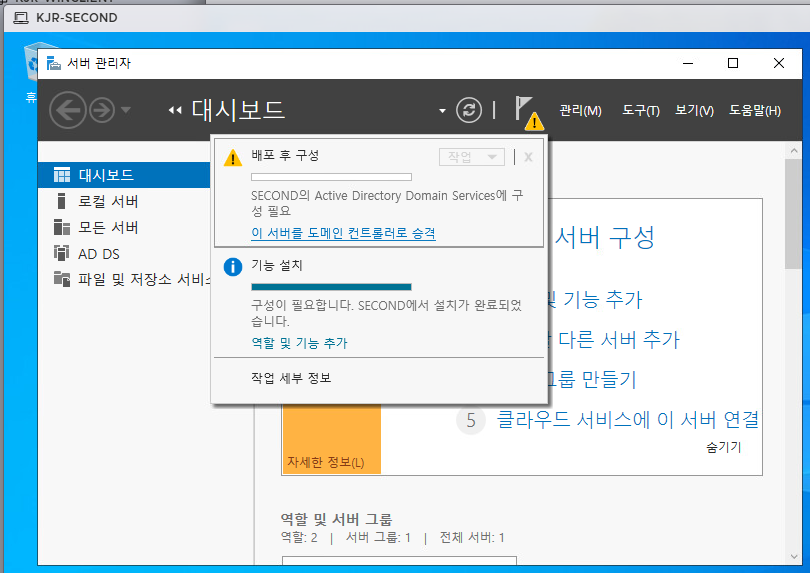810x573 pixels.
Task: Click the completed progress bar under 기능 설치
Action: pyautogui.click(x=331, y=287)
